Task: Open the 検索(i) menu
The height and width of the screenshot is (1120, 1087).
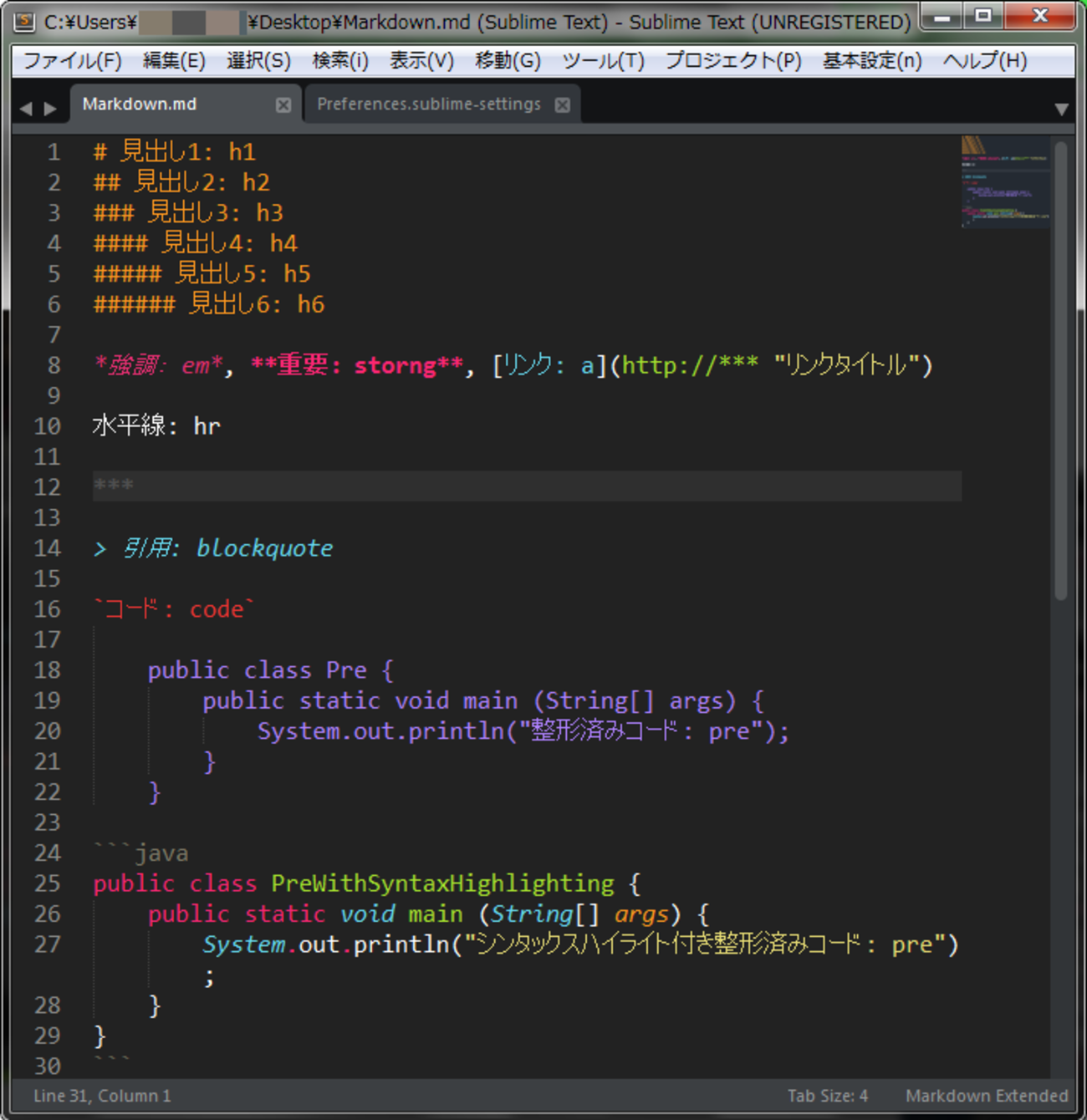Action: 339,61
